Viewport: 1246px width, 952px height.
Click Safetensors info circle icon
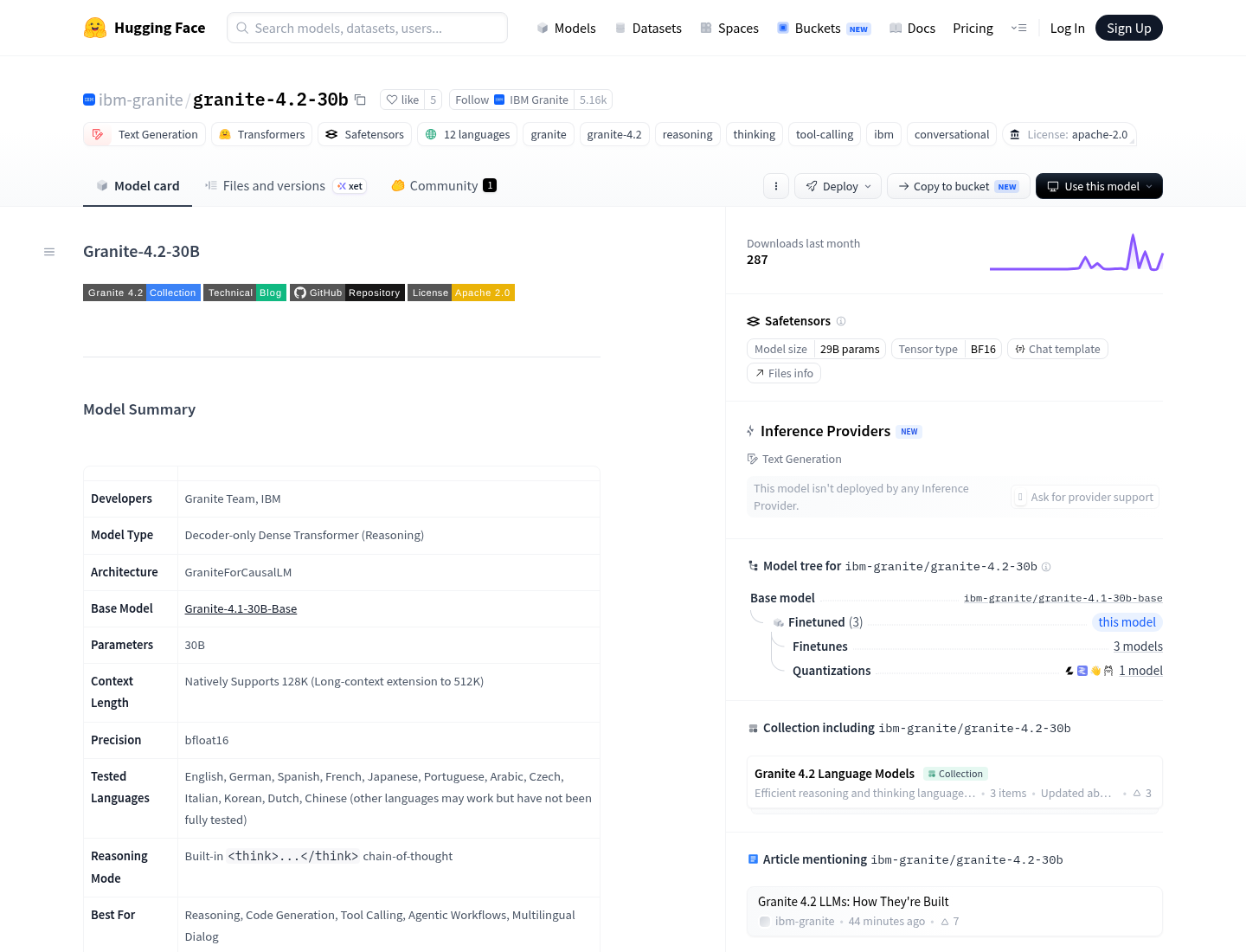click(x=841, y=321)
